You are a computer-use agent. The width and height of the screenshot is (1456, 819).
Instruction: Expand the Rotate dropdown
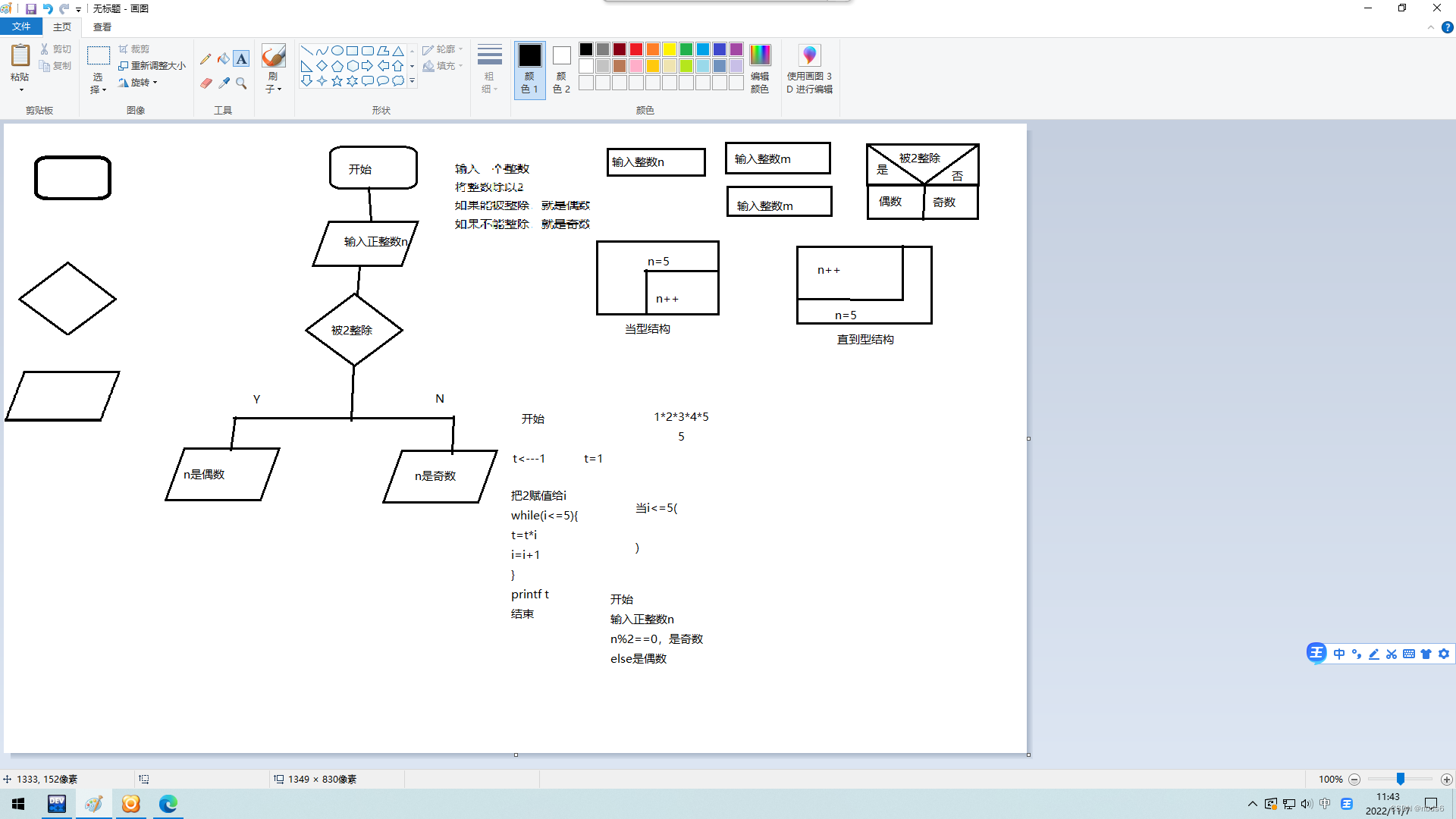click(x=155, y=83)
